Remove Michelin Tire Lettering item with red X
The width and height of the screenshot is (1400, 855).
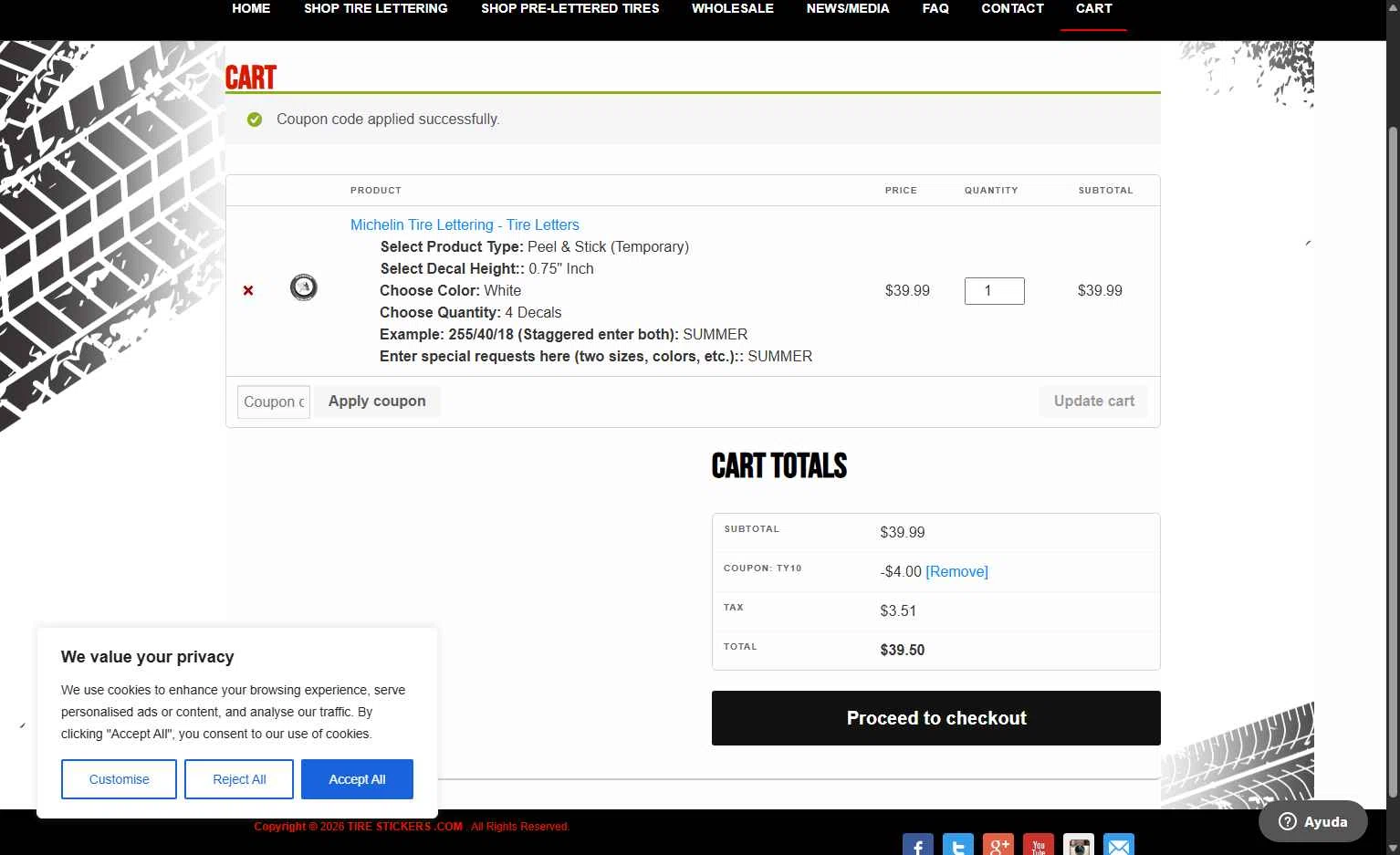[248, 290]
